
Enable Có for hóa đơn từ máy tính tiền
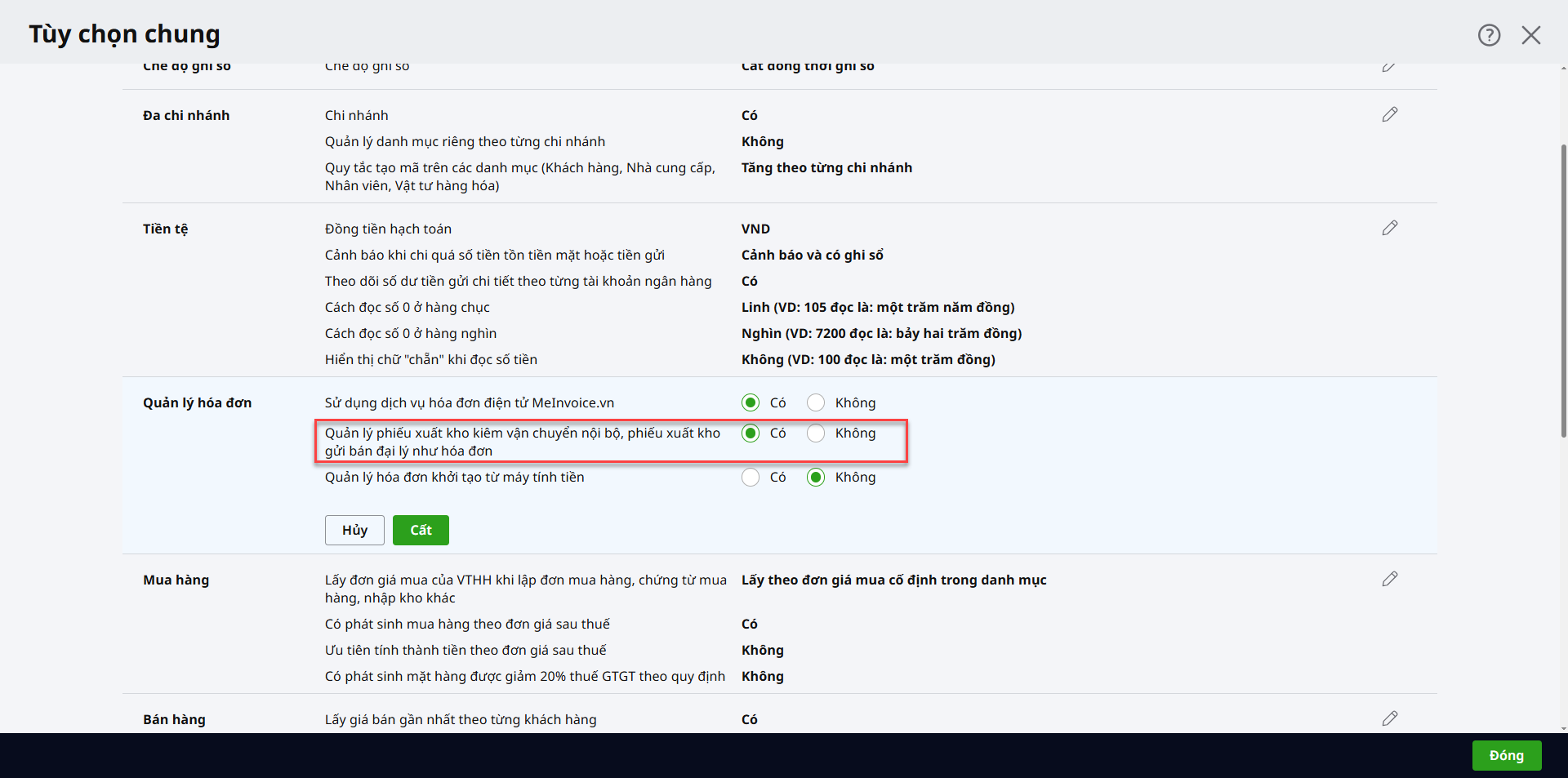click(751, 478)
